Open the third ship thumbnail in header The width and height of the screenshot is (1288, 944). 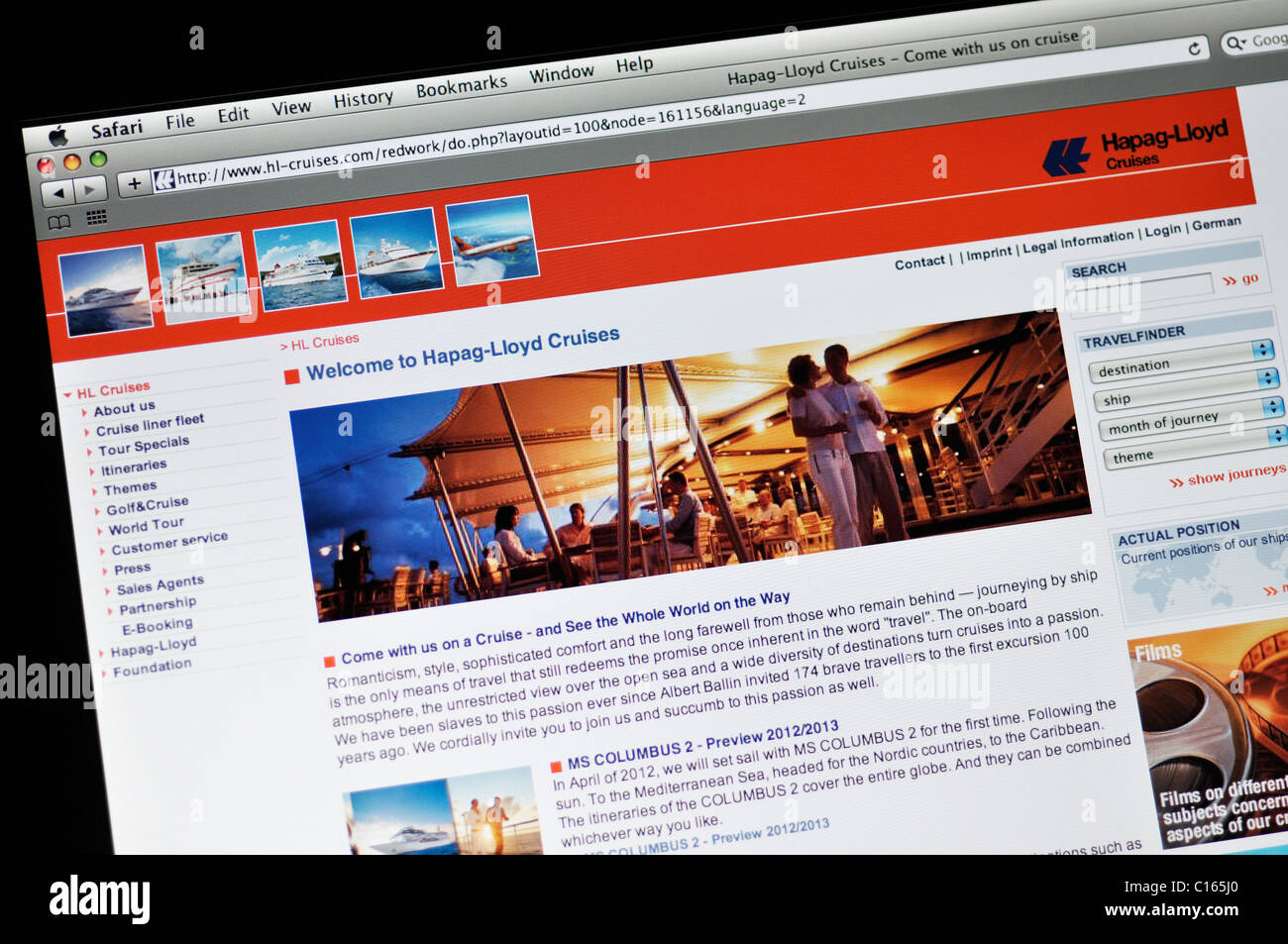pos(300,264)
